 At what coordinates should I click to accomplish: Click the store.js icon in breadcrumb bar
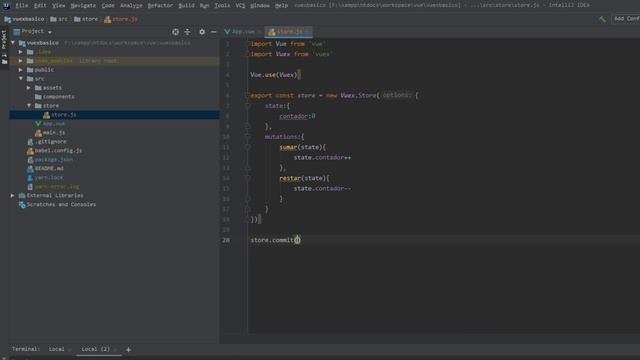click(107, 19)
